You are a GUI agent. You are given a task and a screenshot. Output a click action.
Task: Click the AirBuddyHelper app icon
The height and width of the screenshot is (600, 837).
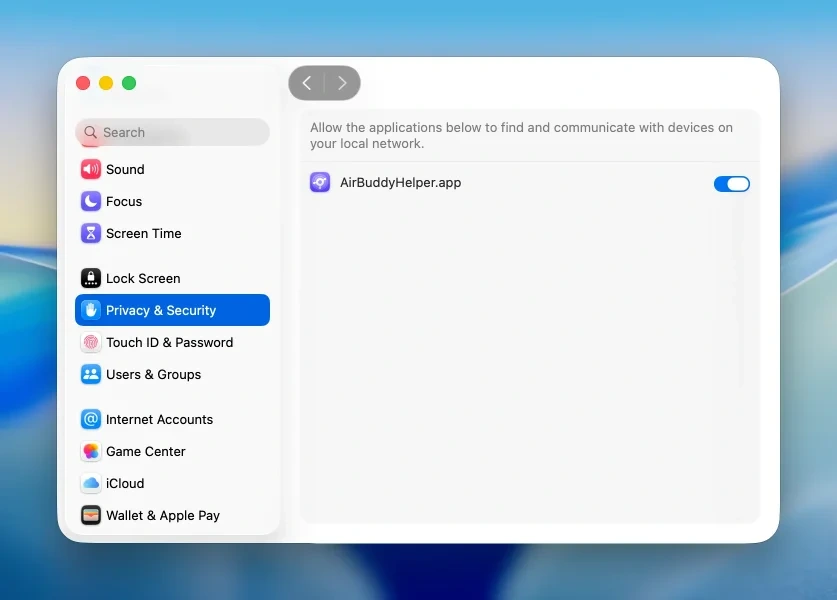click(320, 183)
